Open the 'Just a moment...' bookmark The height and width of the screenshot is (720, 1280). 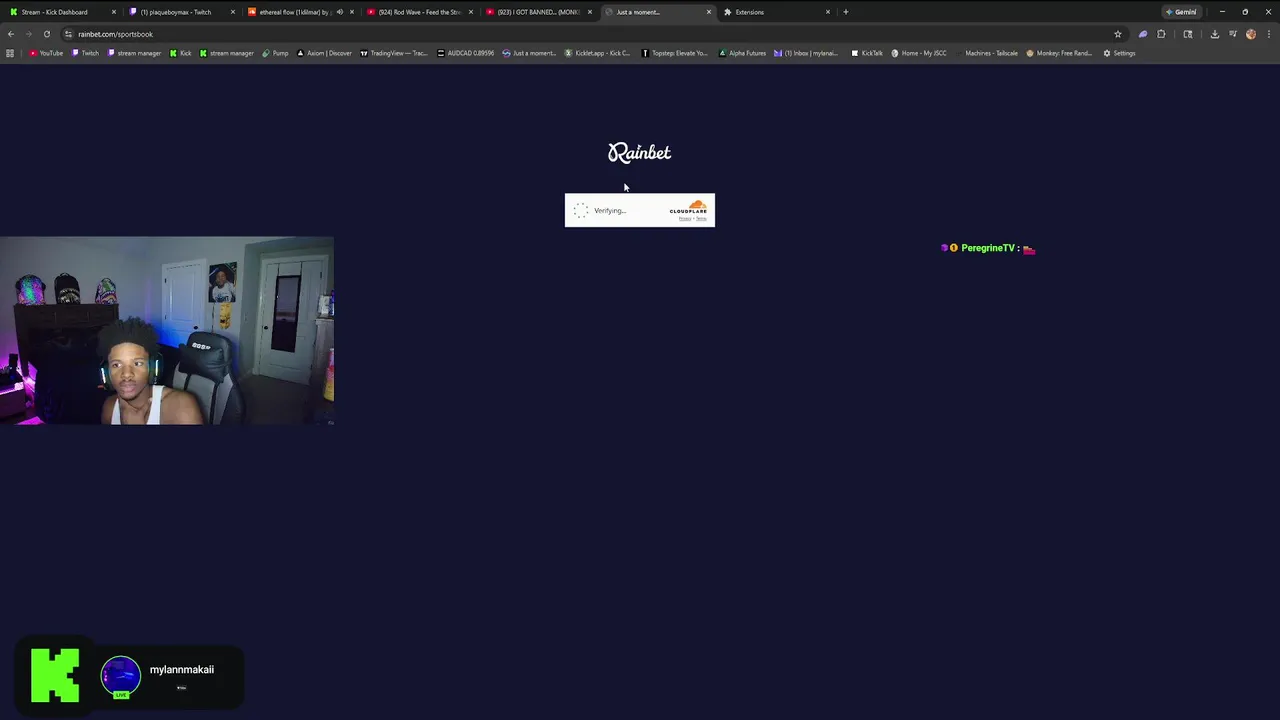(529, 53)
